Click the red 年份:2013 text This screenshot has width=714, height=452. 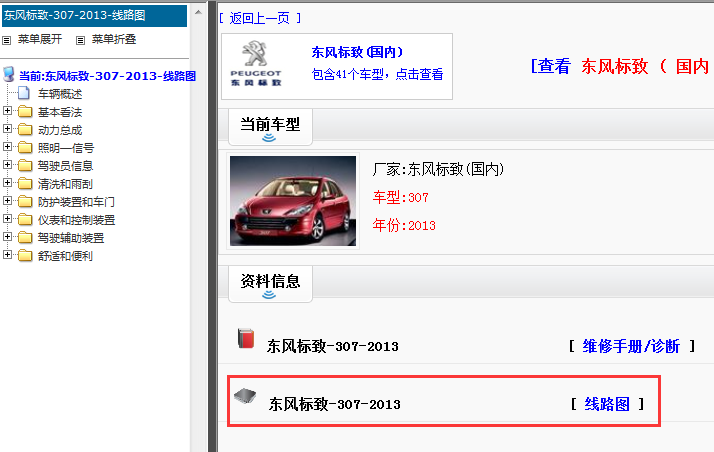pos(404,225)
